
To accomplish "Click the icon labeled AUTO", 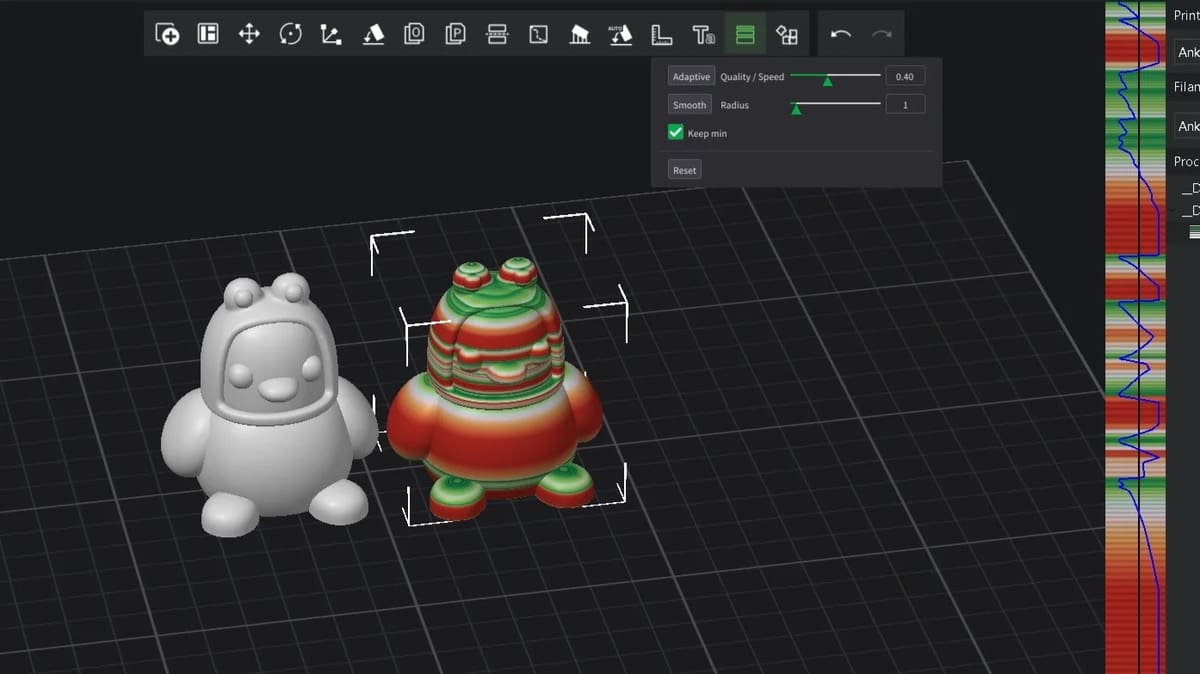I will [621, 35].
